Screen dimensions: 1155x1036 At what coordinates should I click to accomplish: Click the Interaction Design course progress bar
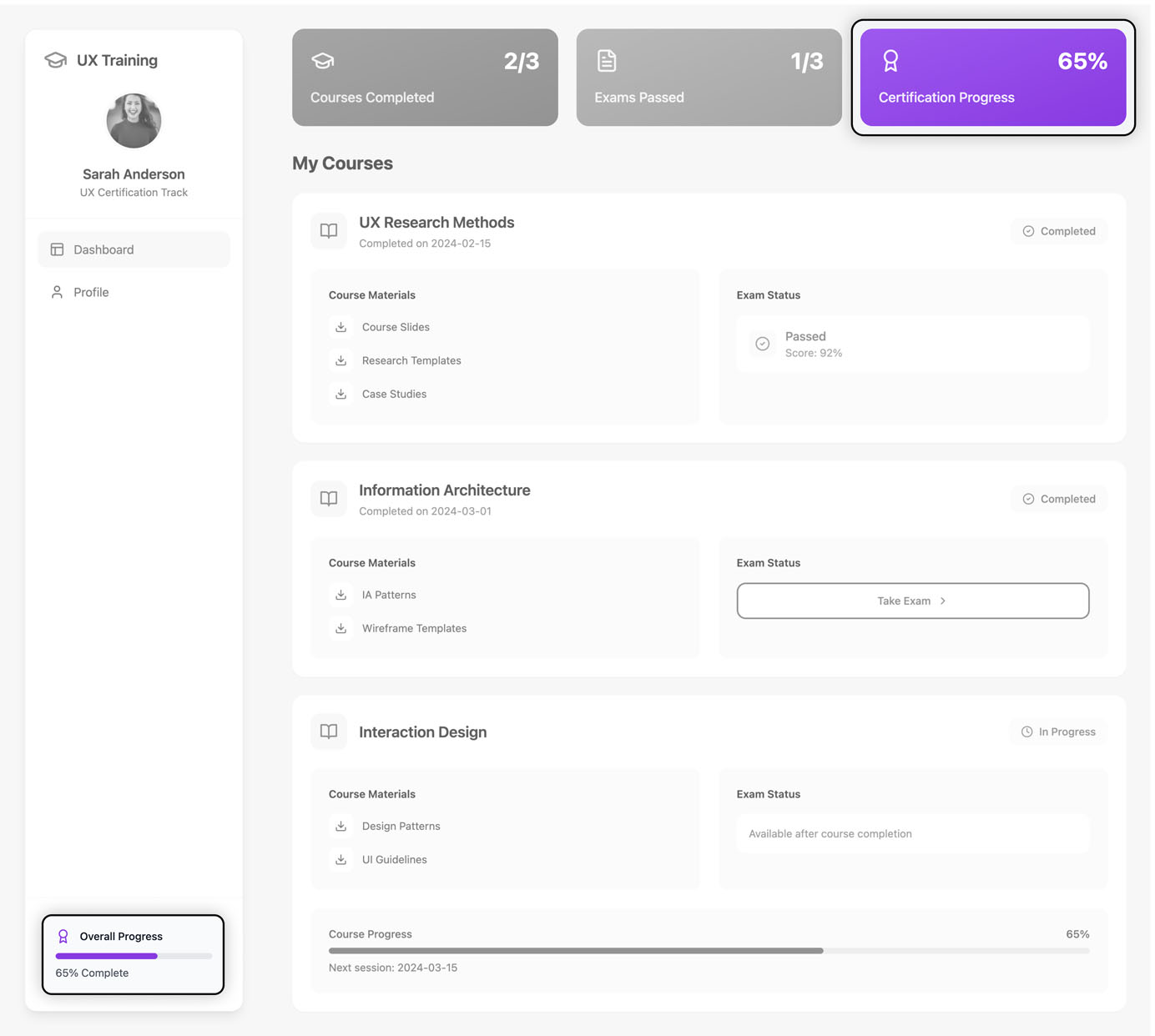click(709, 950)
